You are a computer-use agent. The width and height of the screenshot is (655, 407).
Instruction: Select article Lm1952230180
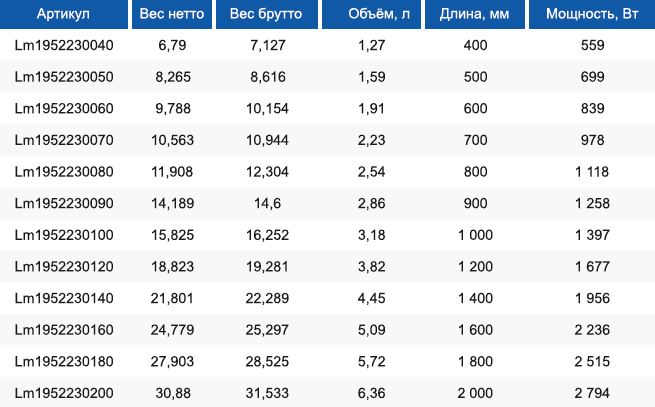click(64, 361)
